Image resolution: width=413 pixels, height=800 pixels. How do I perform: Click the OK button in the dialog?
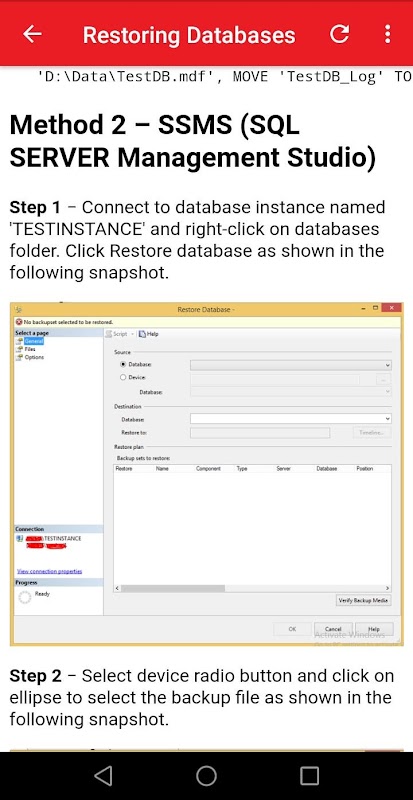point(292,629)
